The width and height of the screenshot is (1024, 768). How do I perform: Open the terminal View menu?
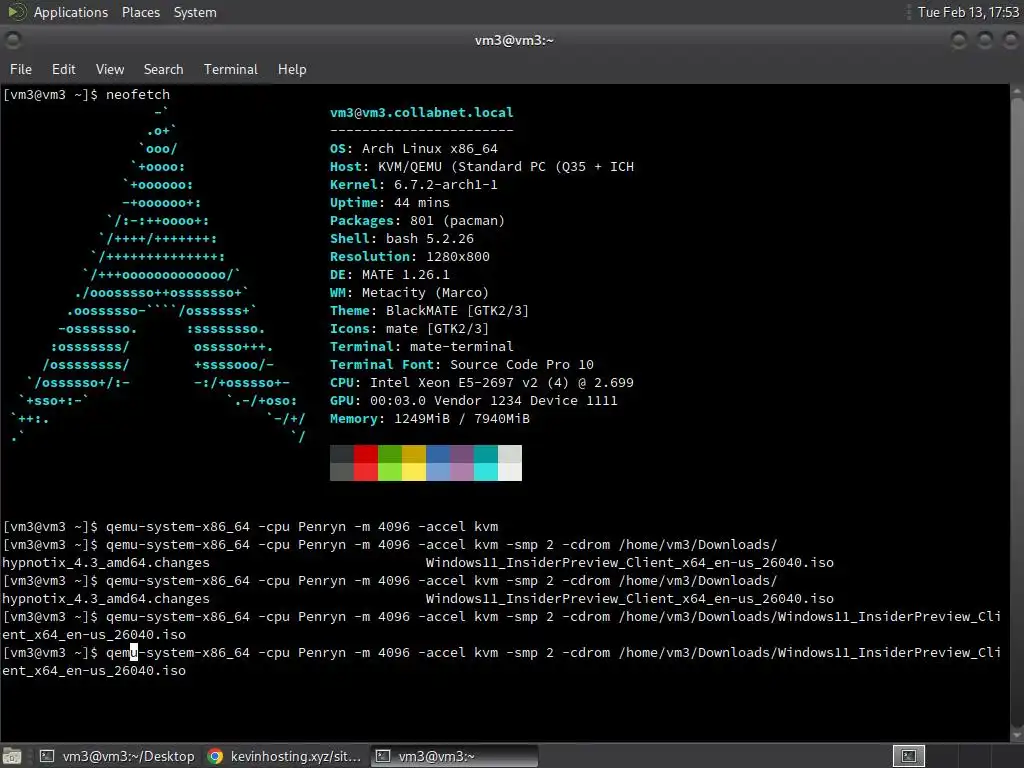(x=110, y=69)
